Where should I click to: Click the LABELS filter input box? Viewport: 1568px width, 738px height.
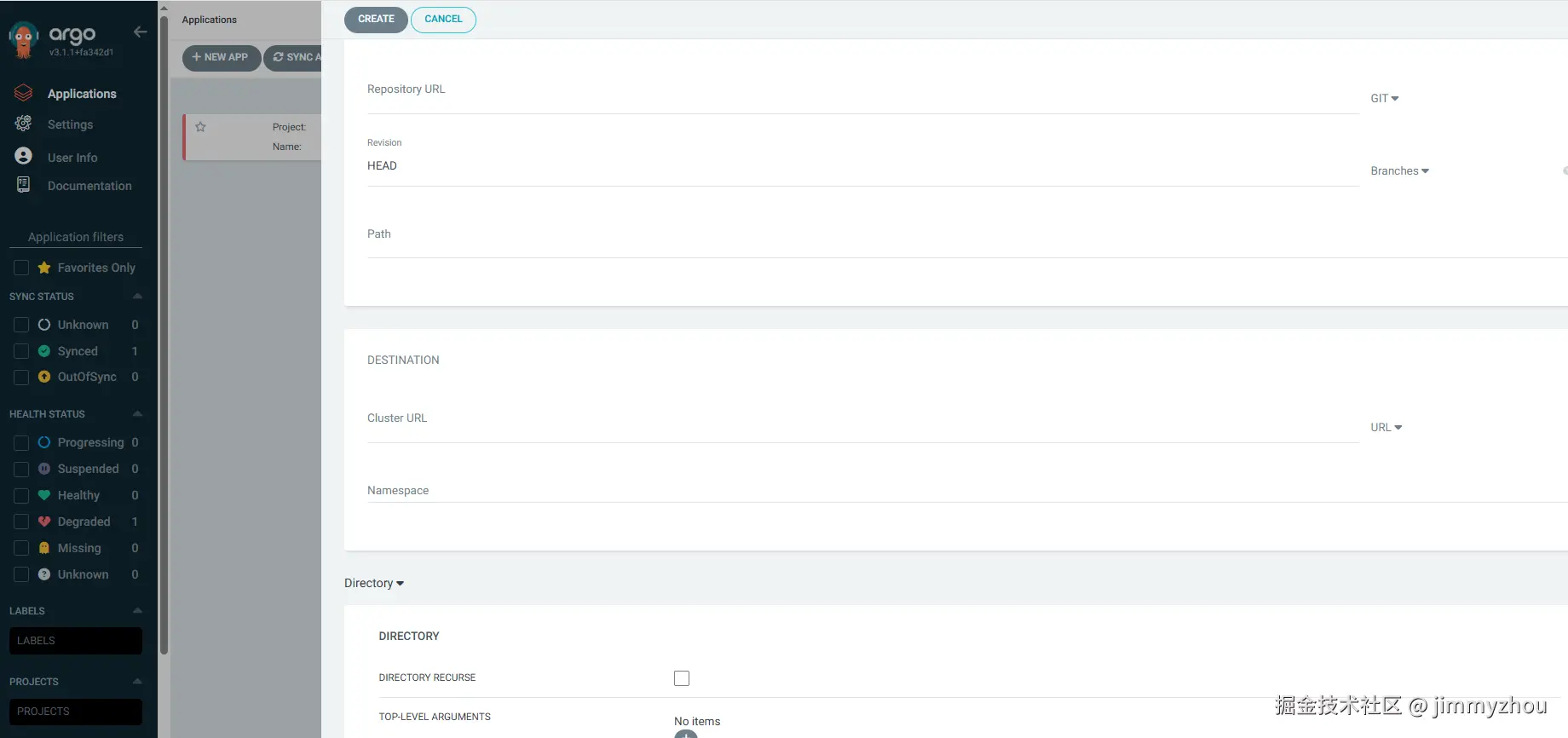[x=76, y=641]
